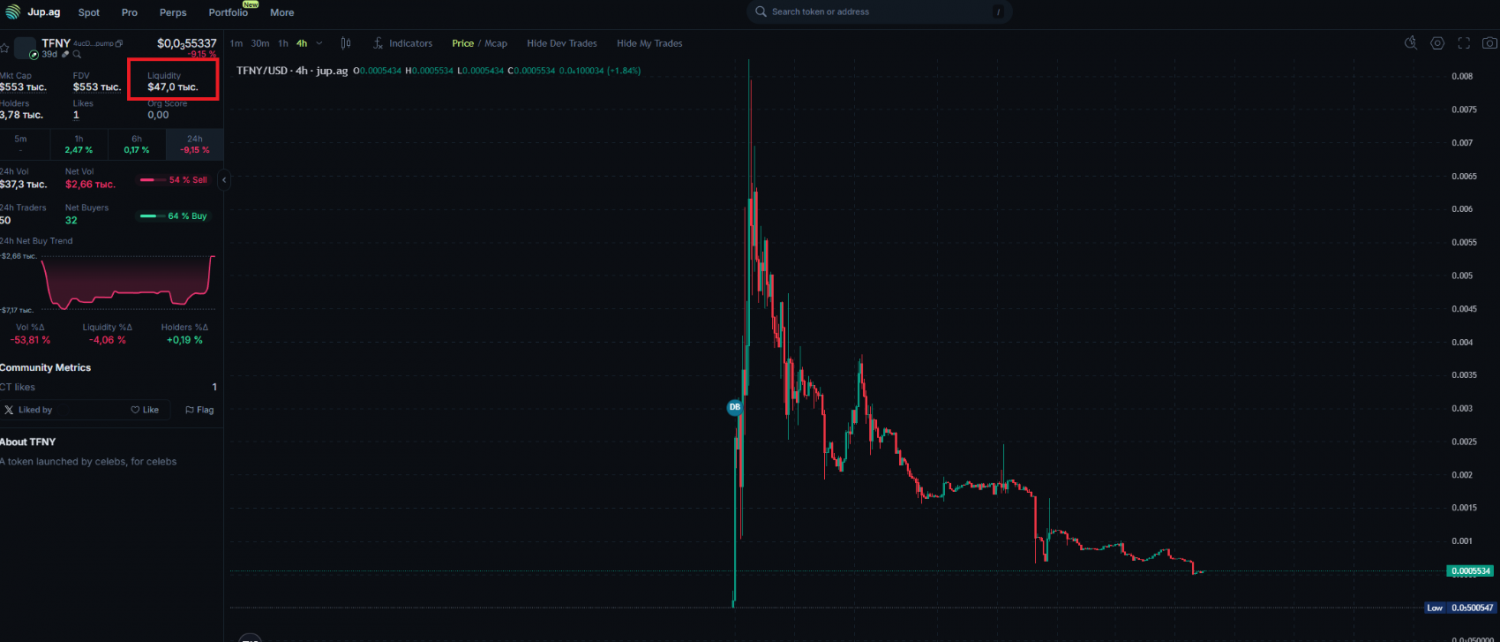The image size is (1500, 642).
Task: Flag the TFNY token
Action: click(199, 410)
